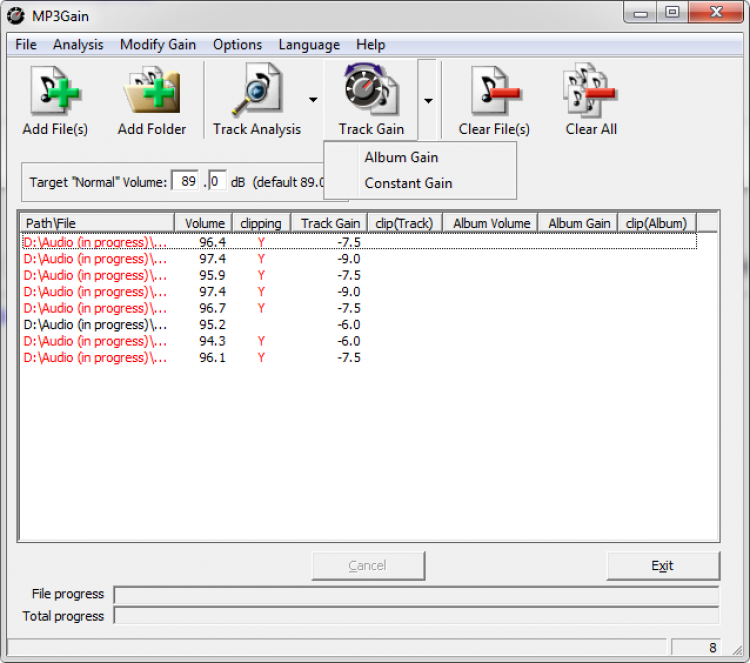750x663 pixels.
Task: Select file row with volume 95.9
Action: click(x=359, y=275)
